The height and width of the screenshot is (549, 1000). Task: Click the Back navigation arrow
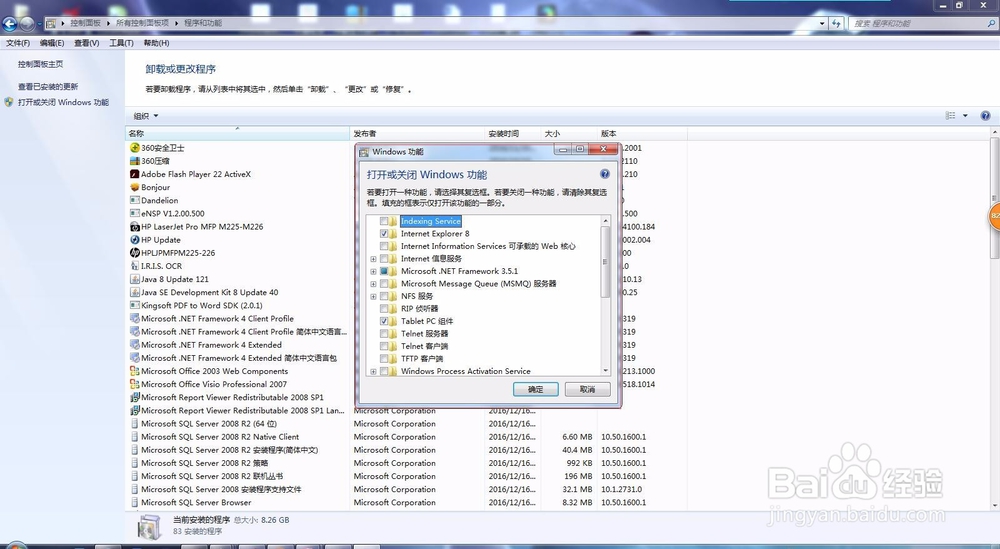[x=10, y=24]
